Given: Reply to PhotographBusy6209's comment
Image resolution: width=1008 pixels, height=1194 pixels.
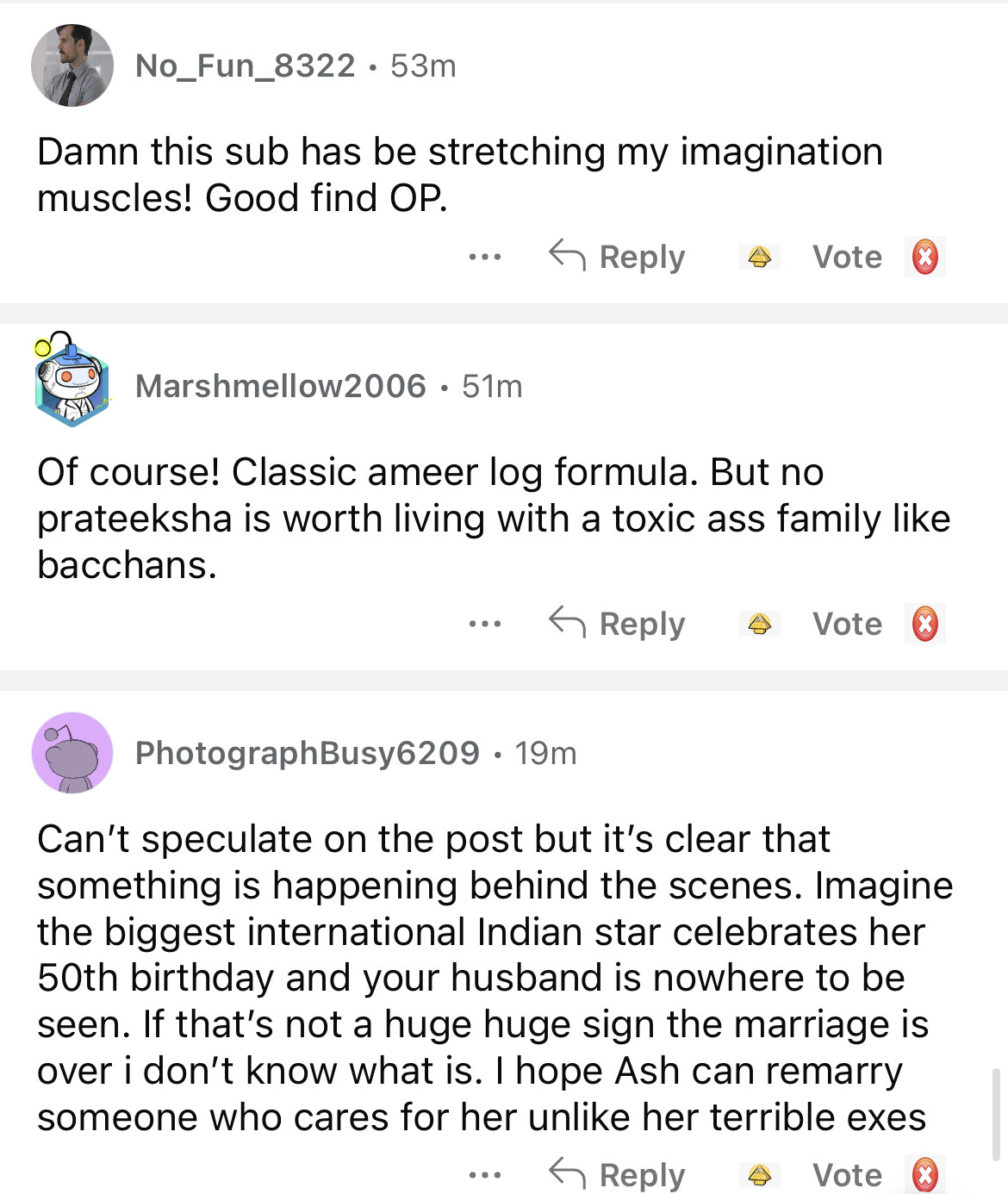Looking at the screenshot, I should click(x=618, y=1174).
